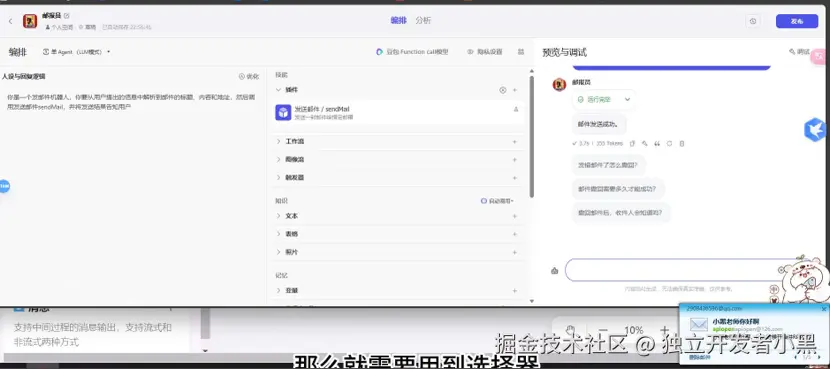The height and width of the screenshot is (369, 830).
Task: Switch to the 分析 tab
Action: tap(423, 20)
